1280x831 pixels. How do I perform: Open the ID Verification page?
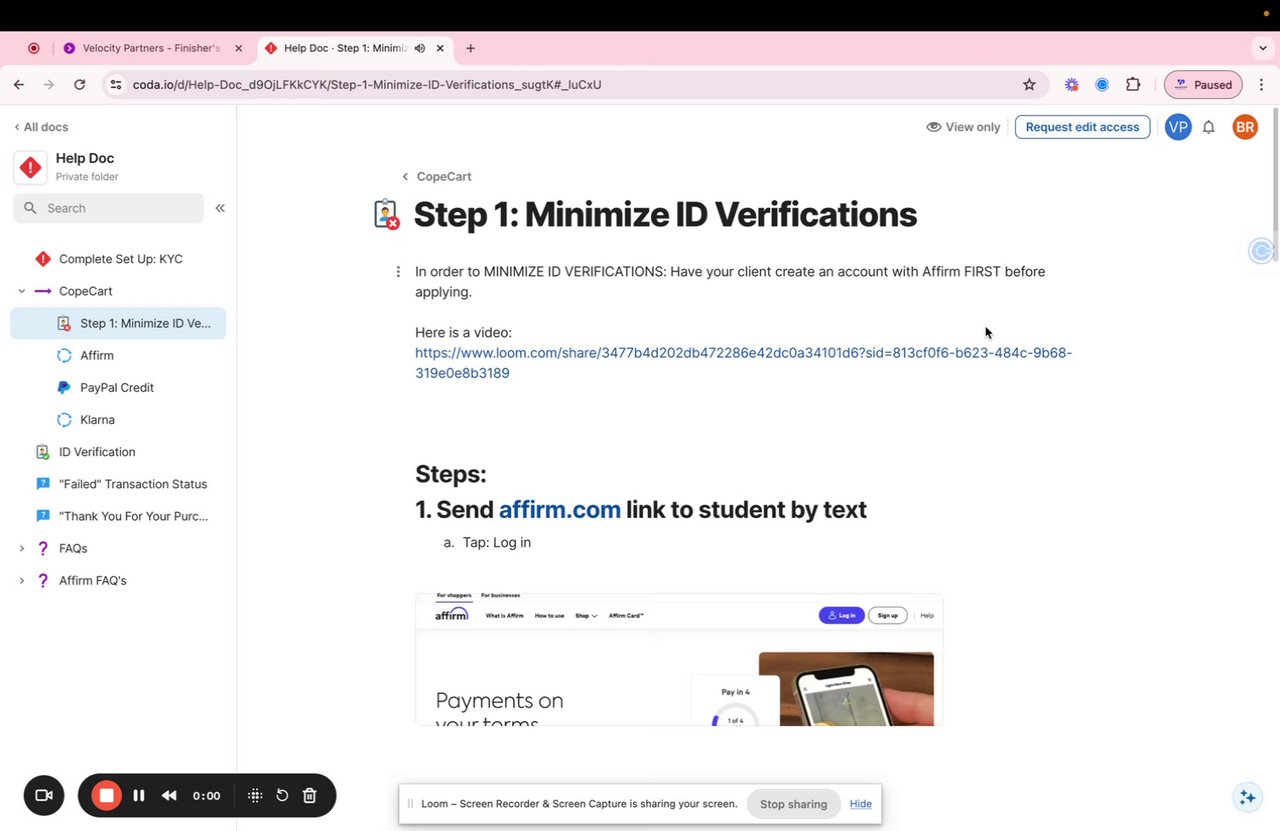(97, 452)
